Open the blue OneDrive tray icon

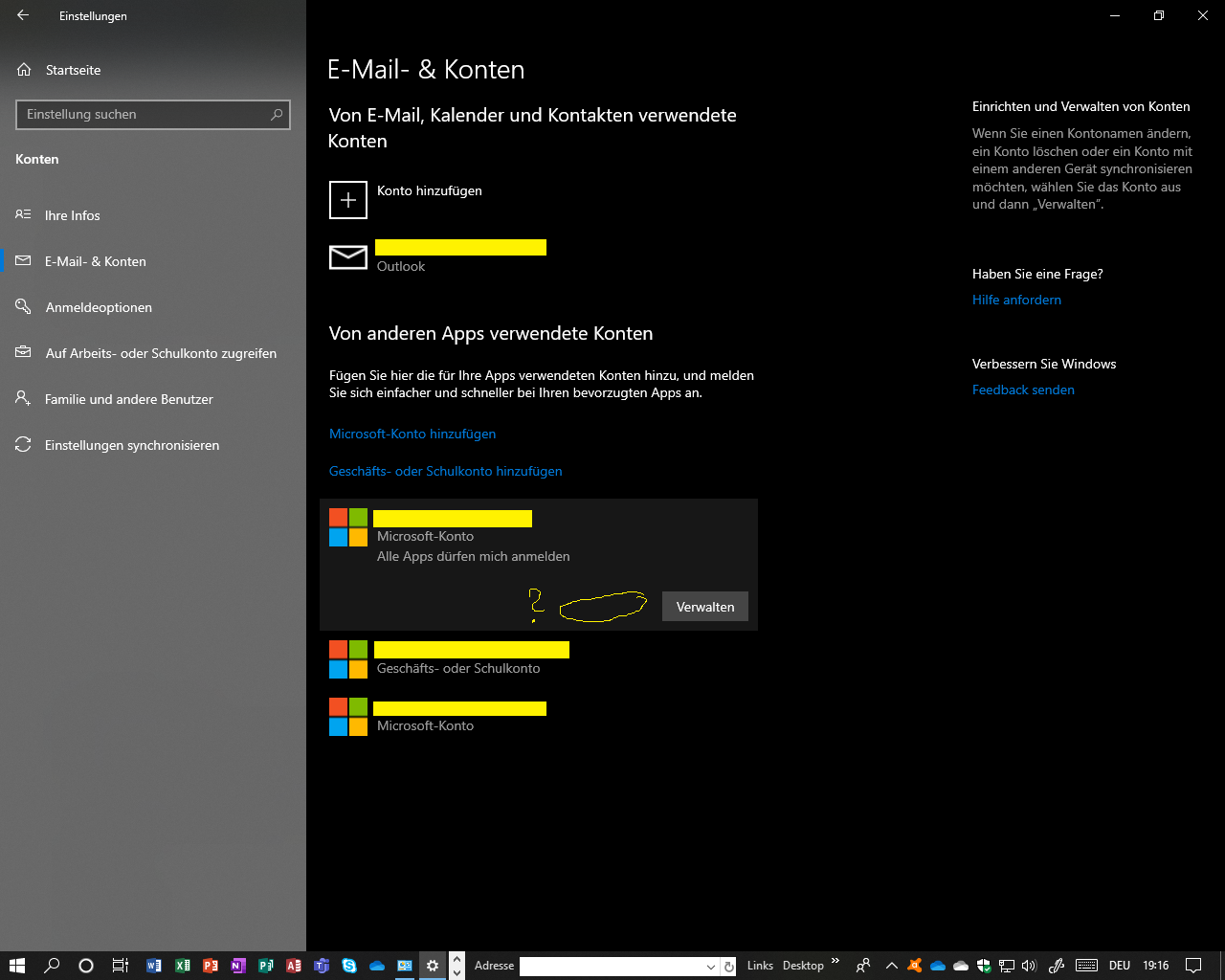click(938, 966)
